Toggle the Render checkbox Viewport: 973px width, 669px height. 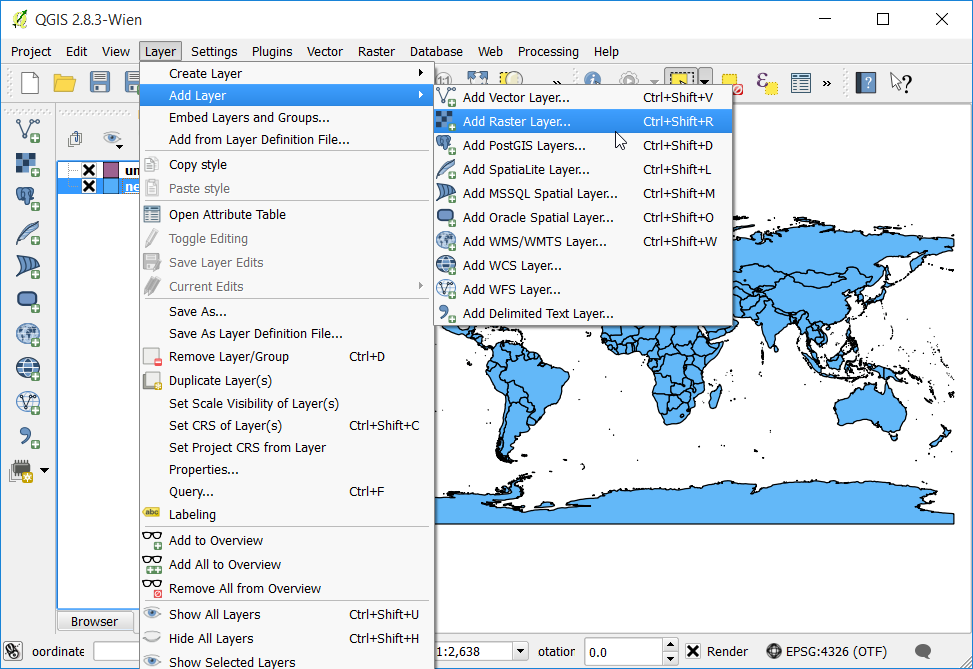[x=693, y=652]
